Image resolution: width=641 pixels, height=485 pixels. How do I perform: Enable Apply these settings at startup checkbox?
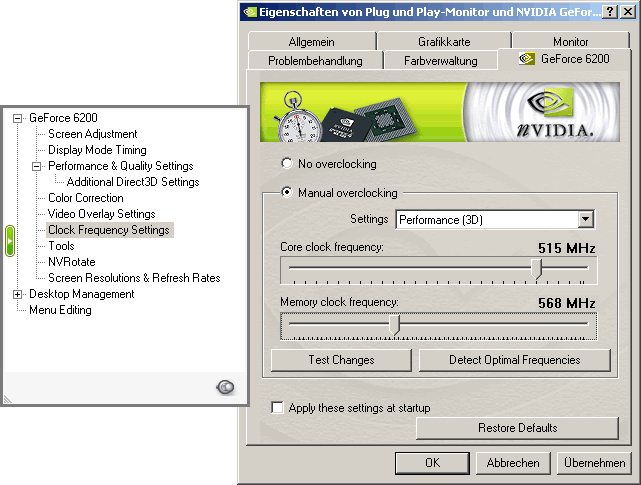[x=278, y=408]
